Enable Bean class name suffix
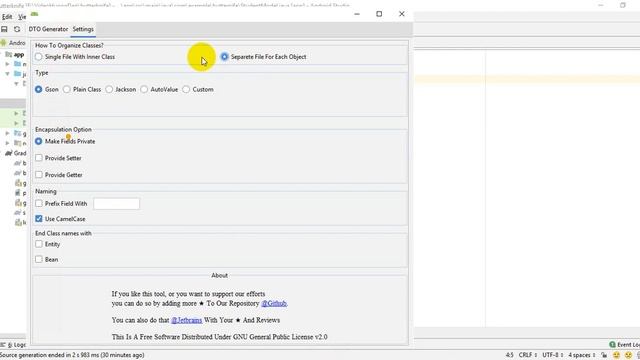The image size is (640, 360). point(39,259)
